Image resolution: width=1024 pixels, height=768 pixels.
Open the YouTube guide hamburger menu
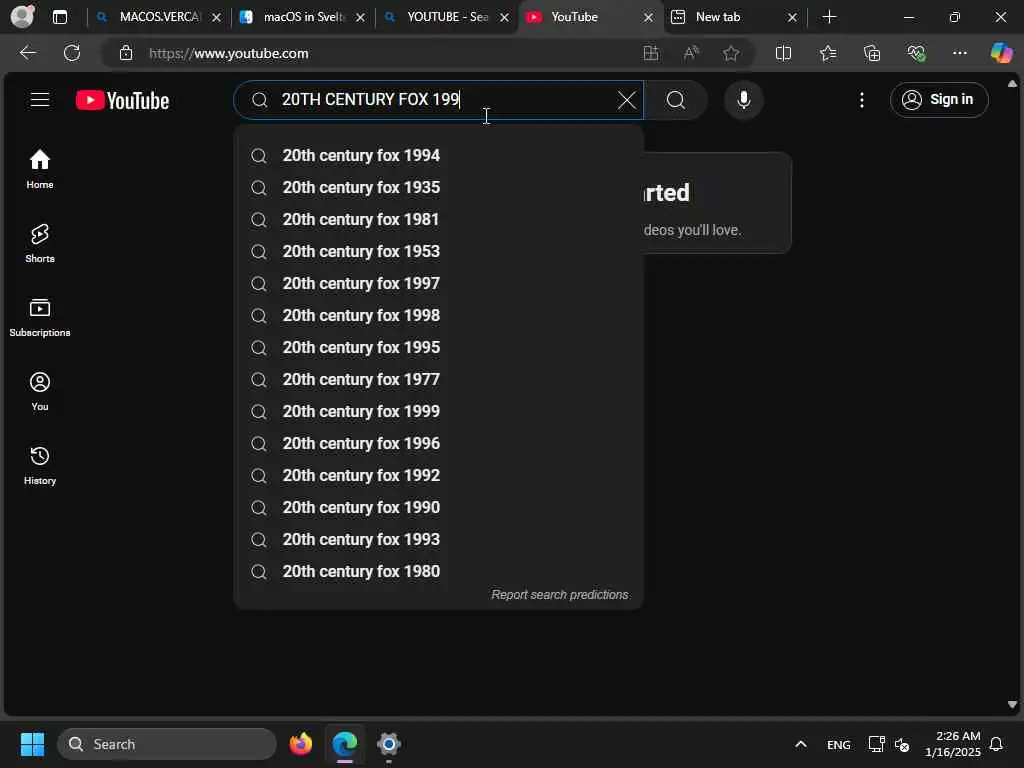40,100
